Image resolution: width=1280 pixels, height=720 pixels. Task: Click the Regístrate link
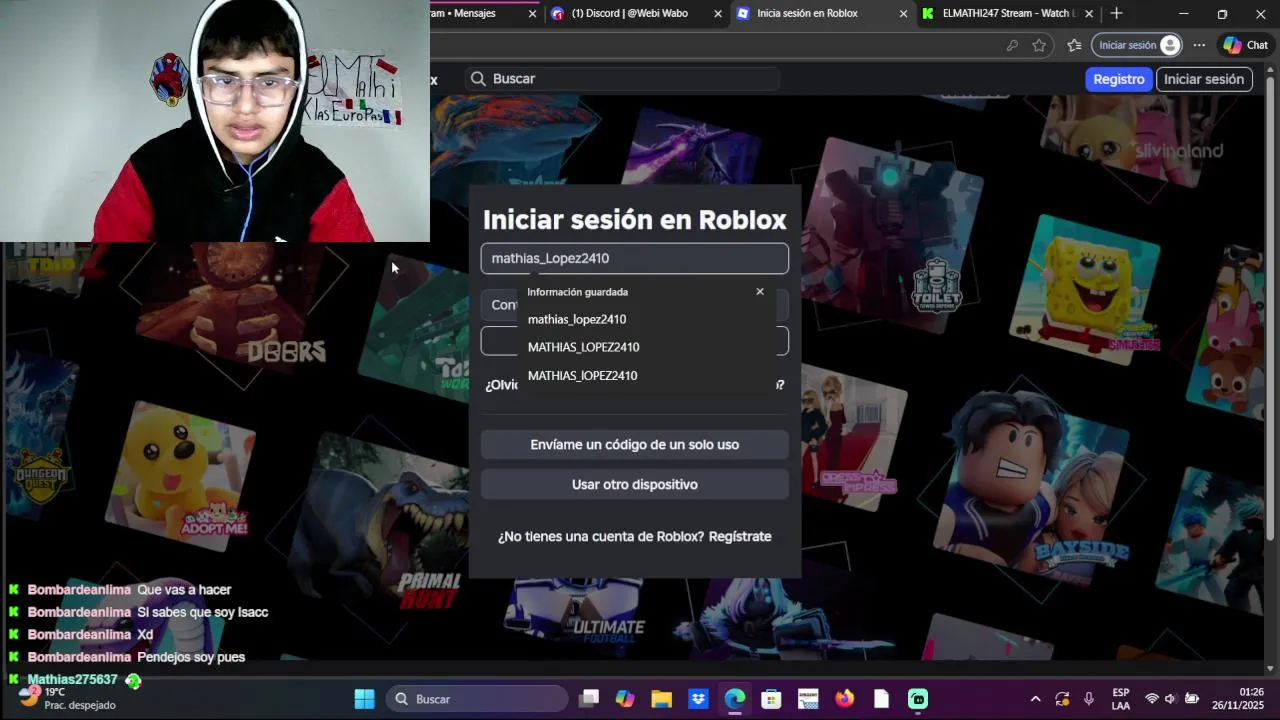[x=740, y=537]
